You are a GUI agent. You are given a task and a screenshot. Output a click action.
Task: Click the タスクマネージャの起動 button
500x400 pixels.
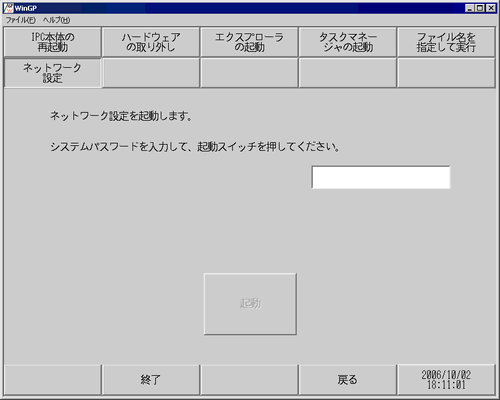tap(348, 42)
